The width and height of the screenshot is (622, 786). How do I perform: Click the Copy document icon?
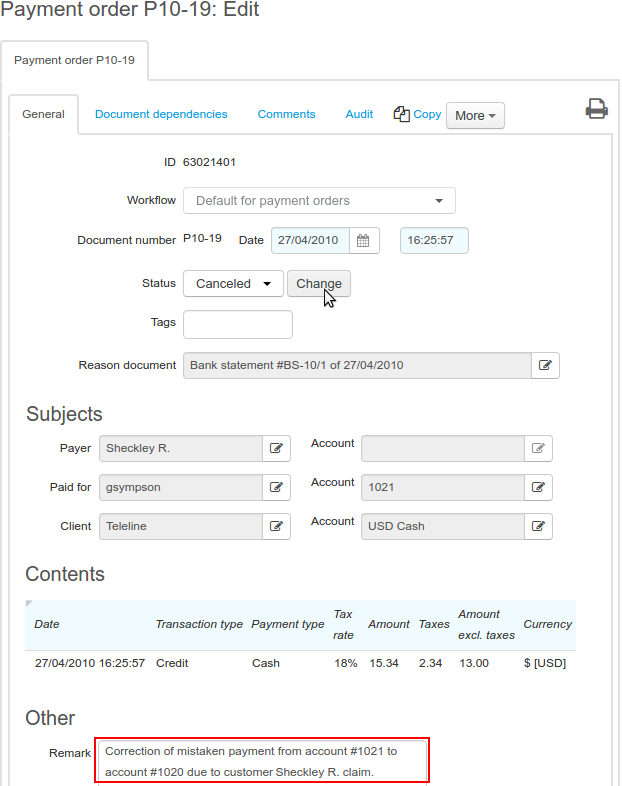point(401,114)
